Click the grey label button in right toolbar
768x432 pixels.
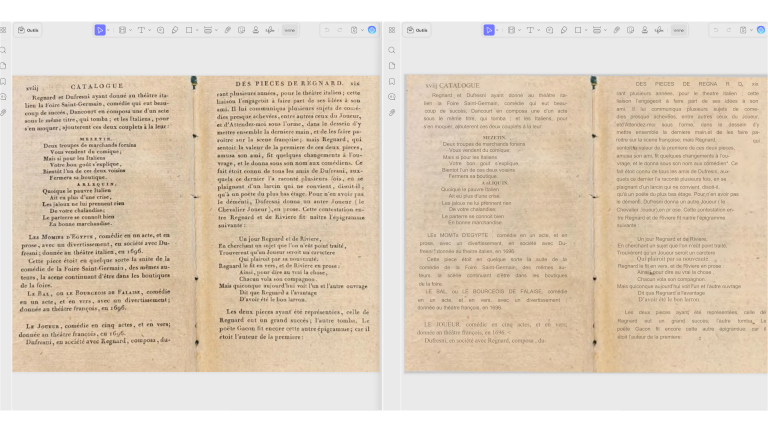coord(678,30)
